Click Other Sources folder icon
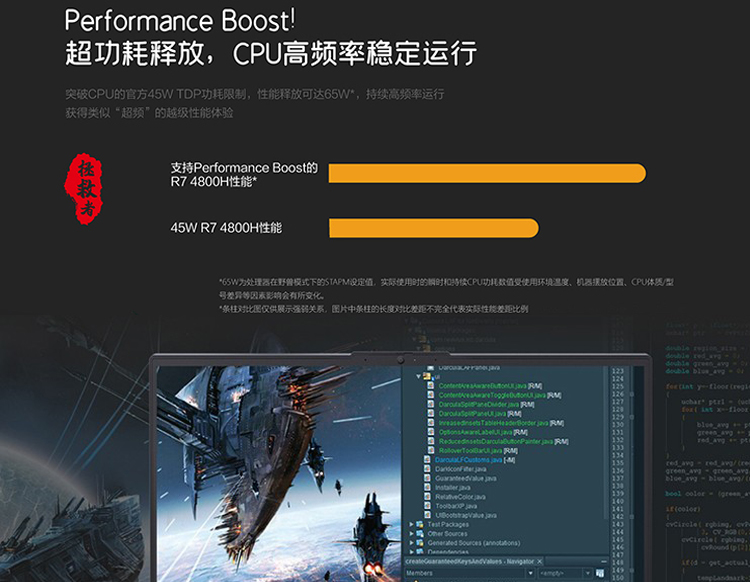This screenshot has height=582, width=750. coord(419,534)
